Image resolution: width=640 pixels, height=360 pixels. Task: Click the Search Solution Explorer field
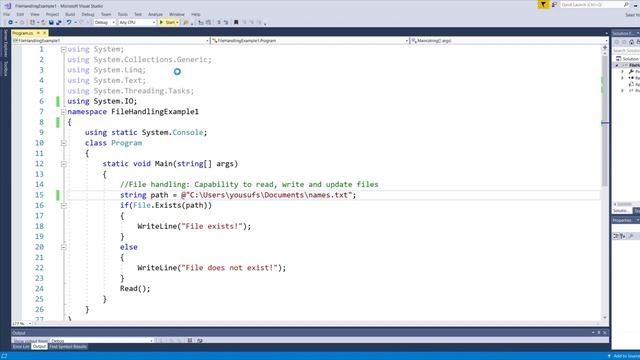626,51
